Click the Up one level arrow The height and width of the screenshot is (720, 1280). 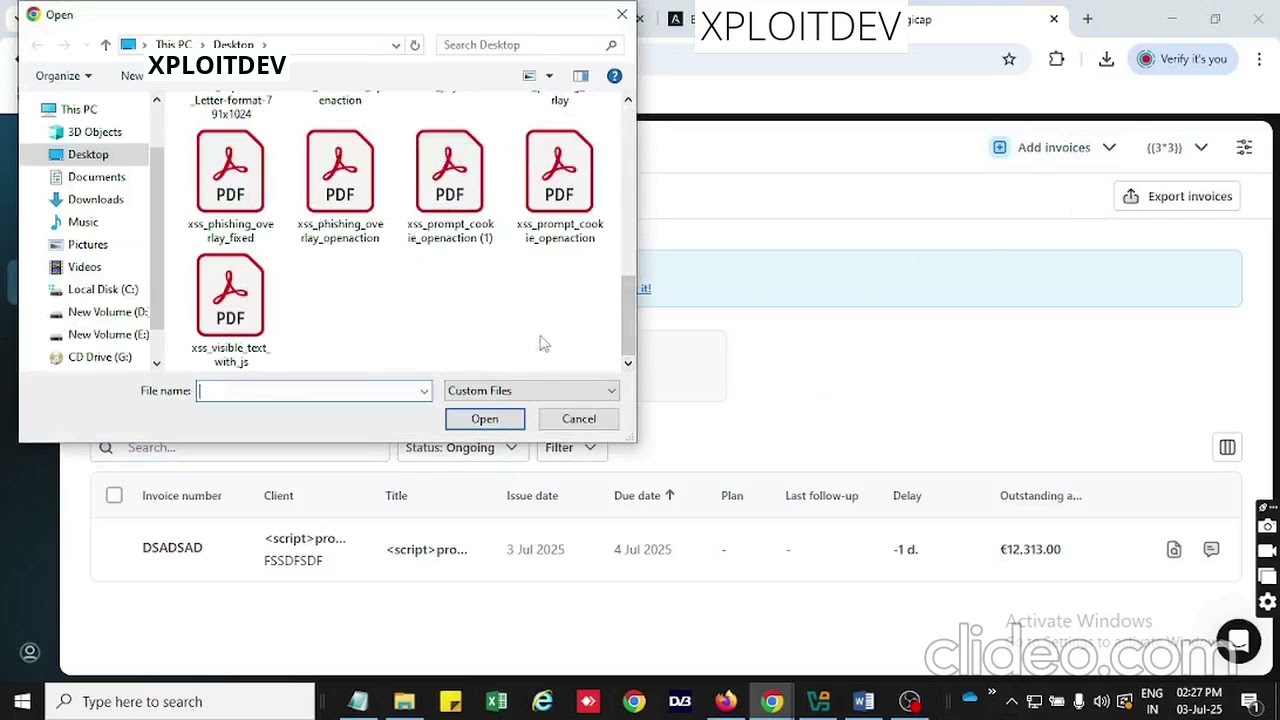[x=105, y=45]
